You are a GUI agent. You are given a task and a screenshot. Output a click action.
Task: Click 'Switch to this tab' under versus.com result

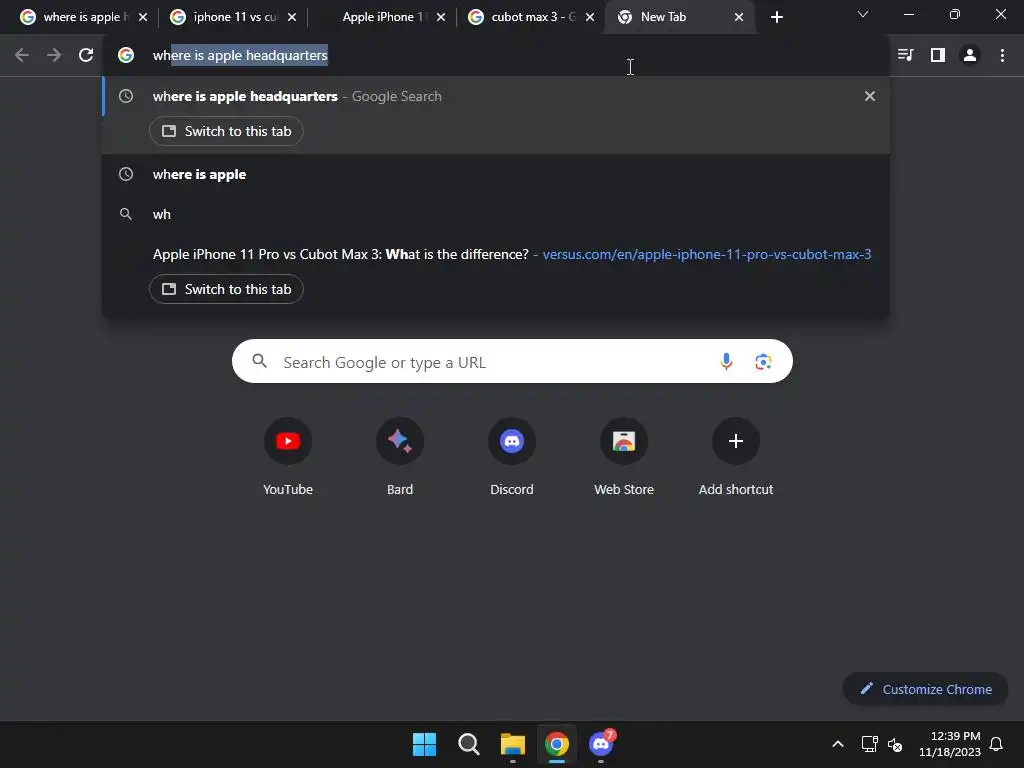[226, 289]
